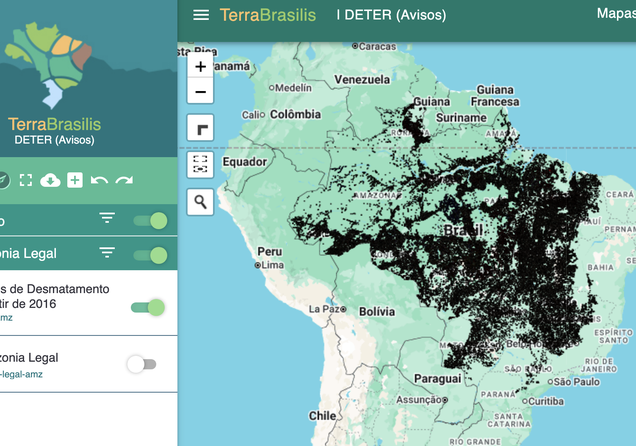The image size is (636, 446).
Task: Click the TerraBrasilis title in the header
Action: tap(268, 15)
